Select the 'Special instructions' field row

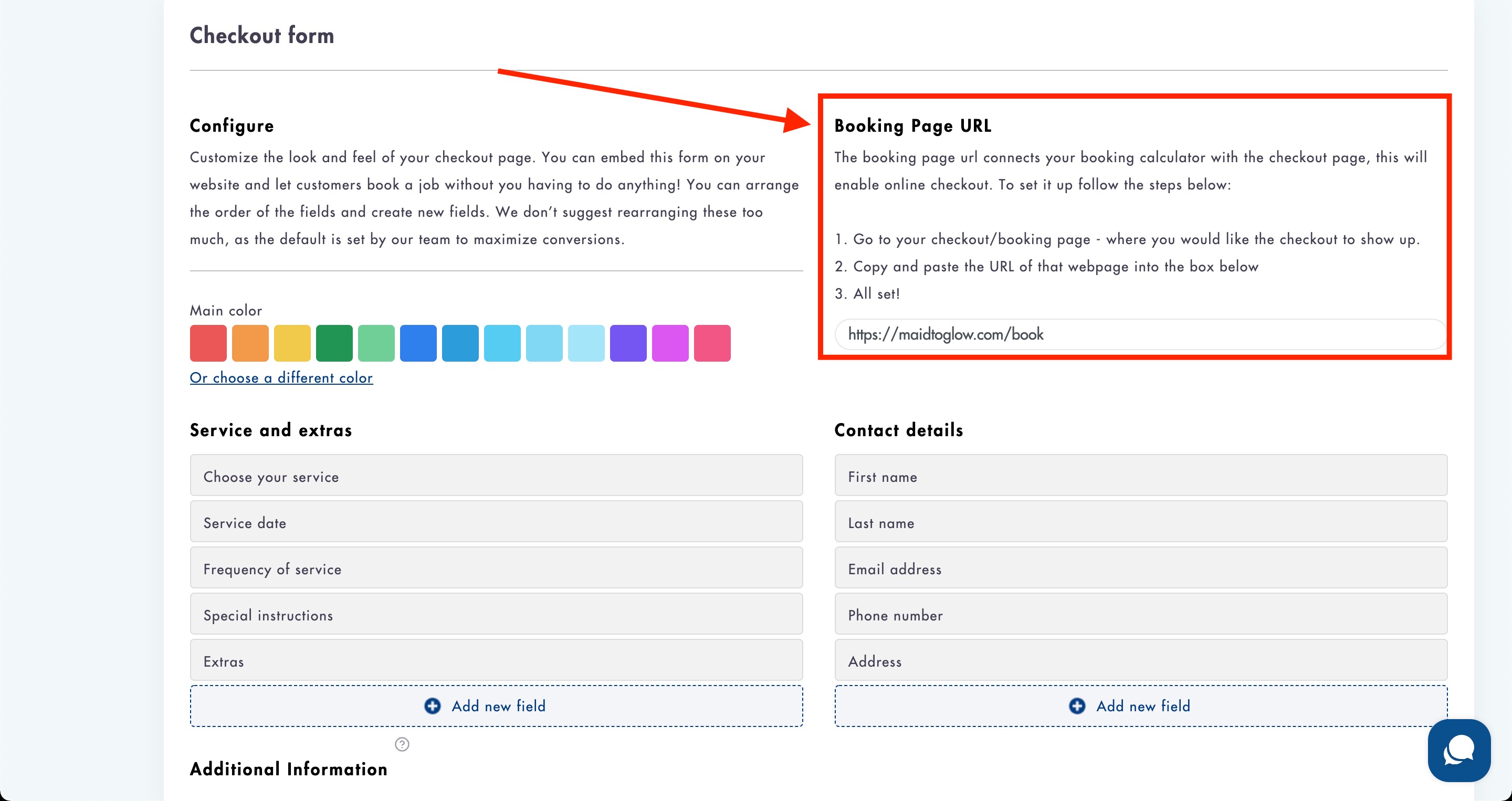497,614
